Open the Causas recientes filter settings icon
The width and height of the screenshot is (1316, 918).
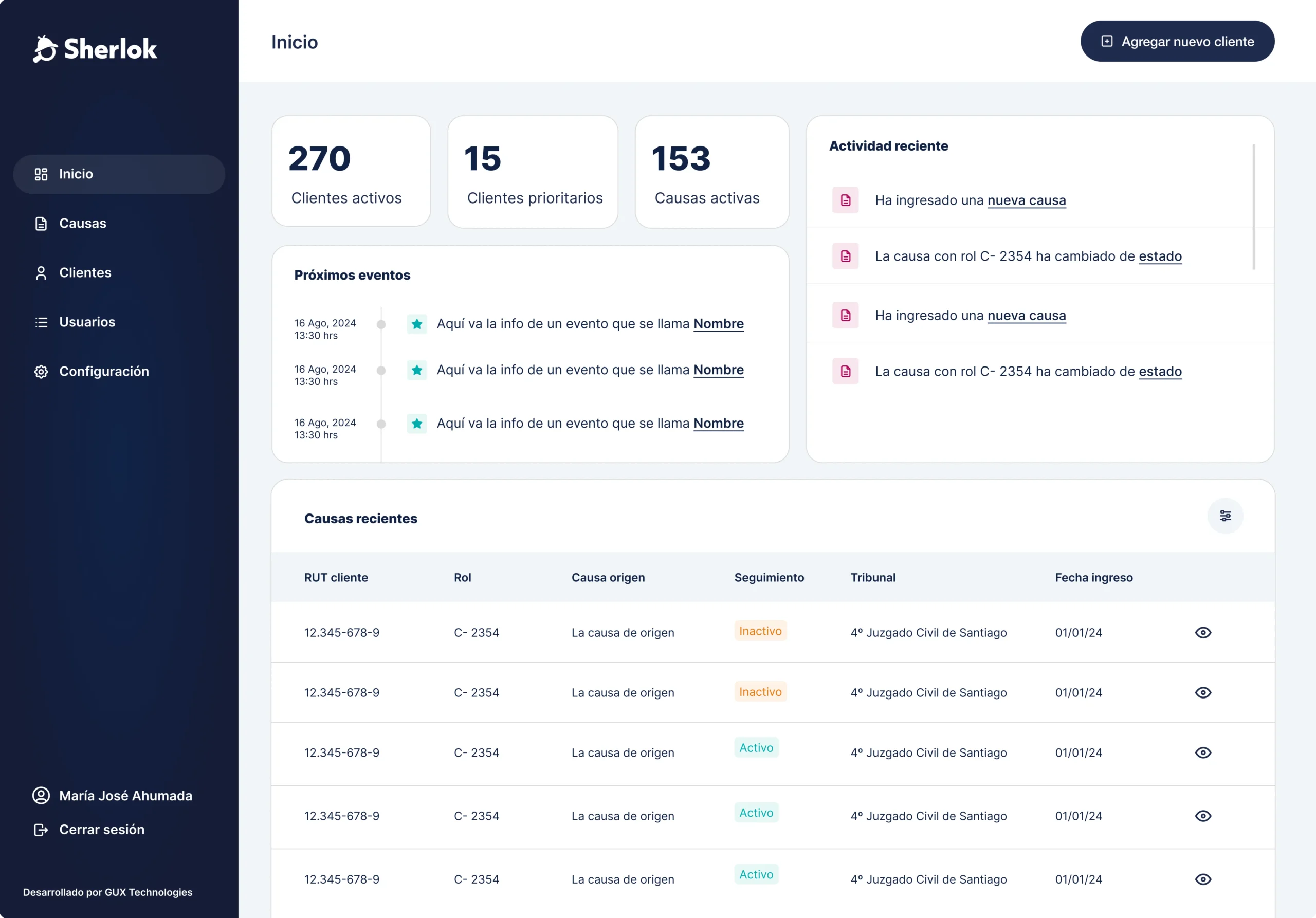(1225, 516)
